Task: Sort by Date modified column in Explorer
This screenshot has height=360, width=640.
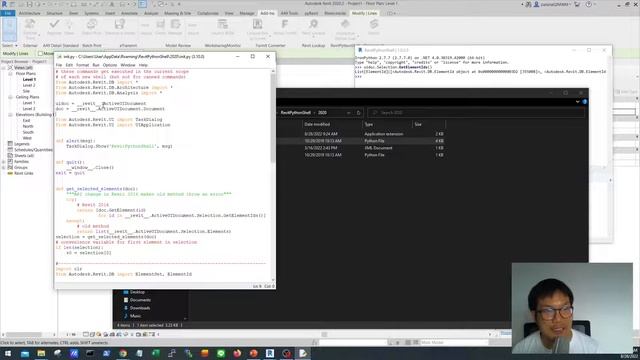Action: [x=317, y=124]
